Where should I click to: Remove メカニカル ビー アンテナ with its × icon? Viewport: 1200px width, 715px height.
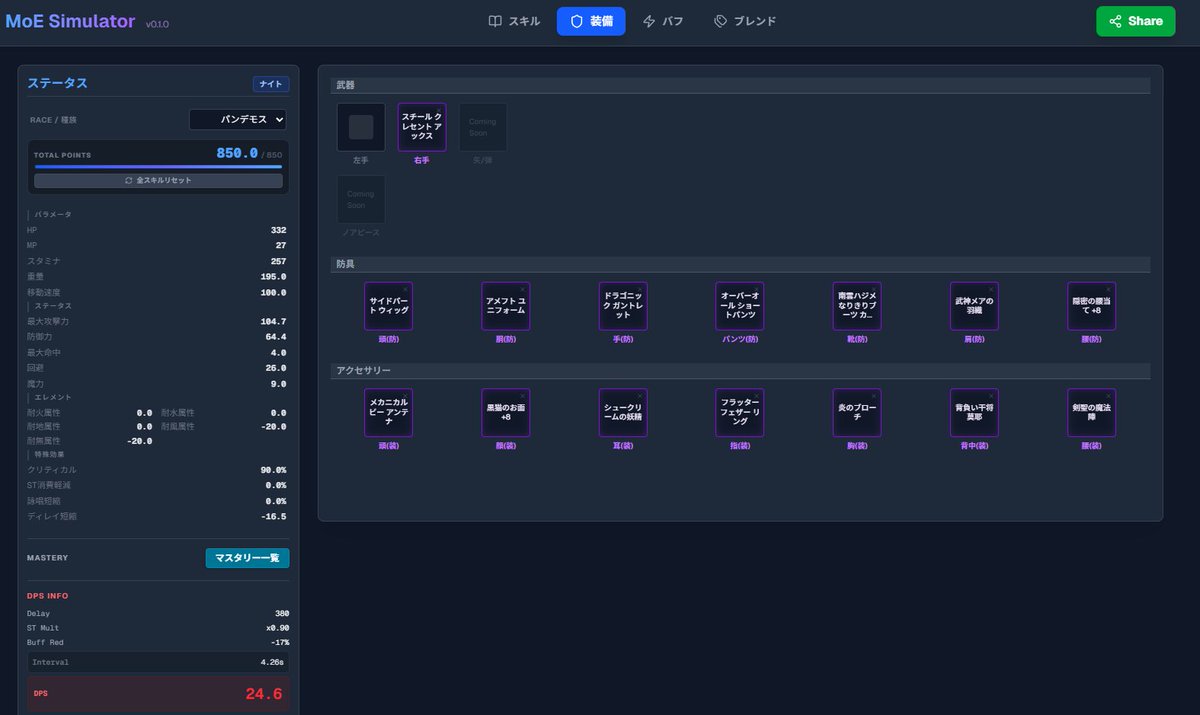tap(405, 395)
